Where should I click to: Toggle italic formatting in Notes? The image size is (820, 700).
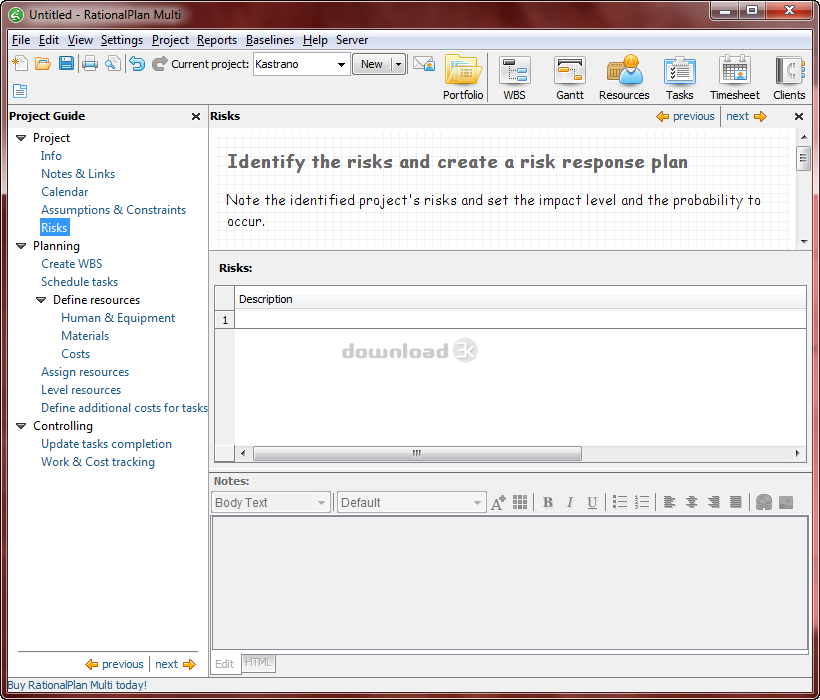[570, 502]
